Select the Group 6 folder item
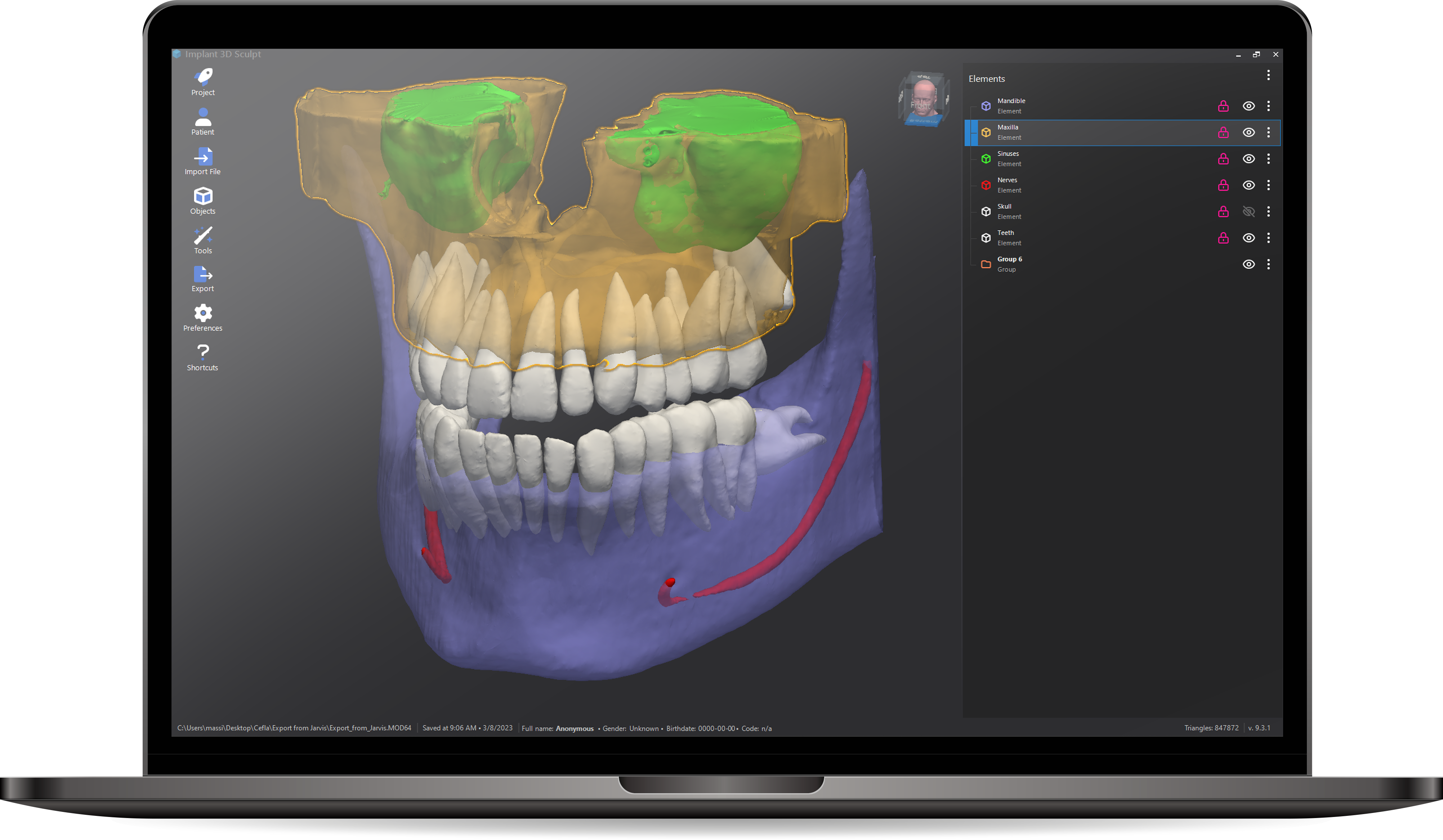Viewport: 1443px width, 840px height. point(1009,264)
